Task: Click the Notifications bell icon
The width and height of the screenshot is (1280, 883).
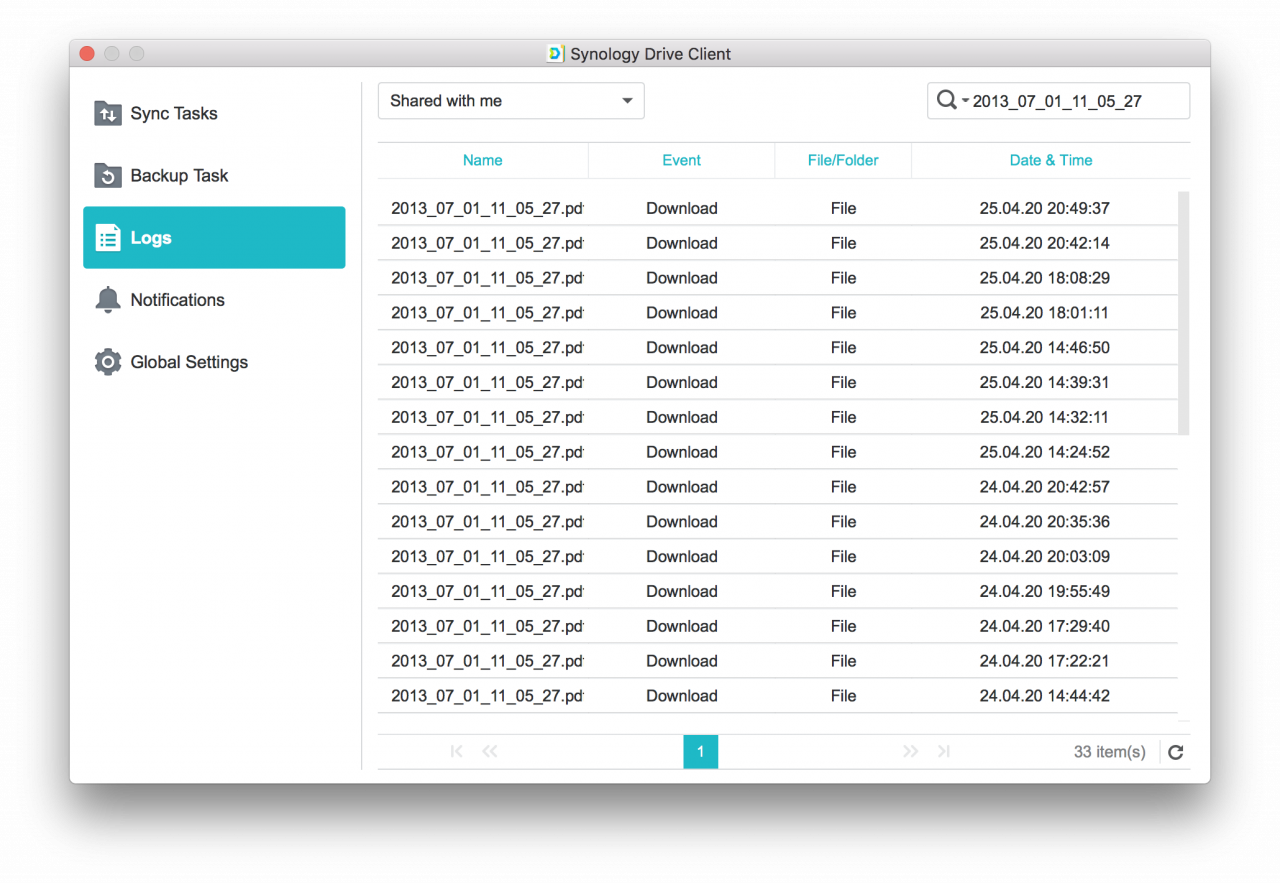Action: pyautogui.click(x=108, y=300)
